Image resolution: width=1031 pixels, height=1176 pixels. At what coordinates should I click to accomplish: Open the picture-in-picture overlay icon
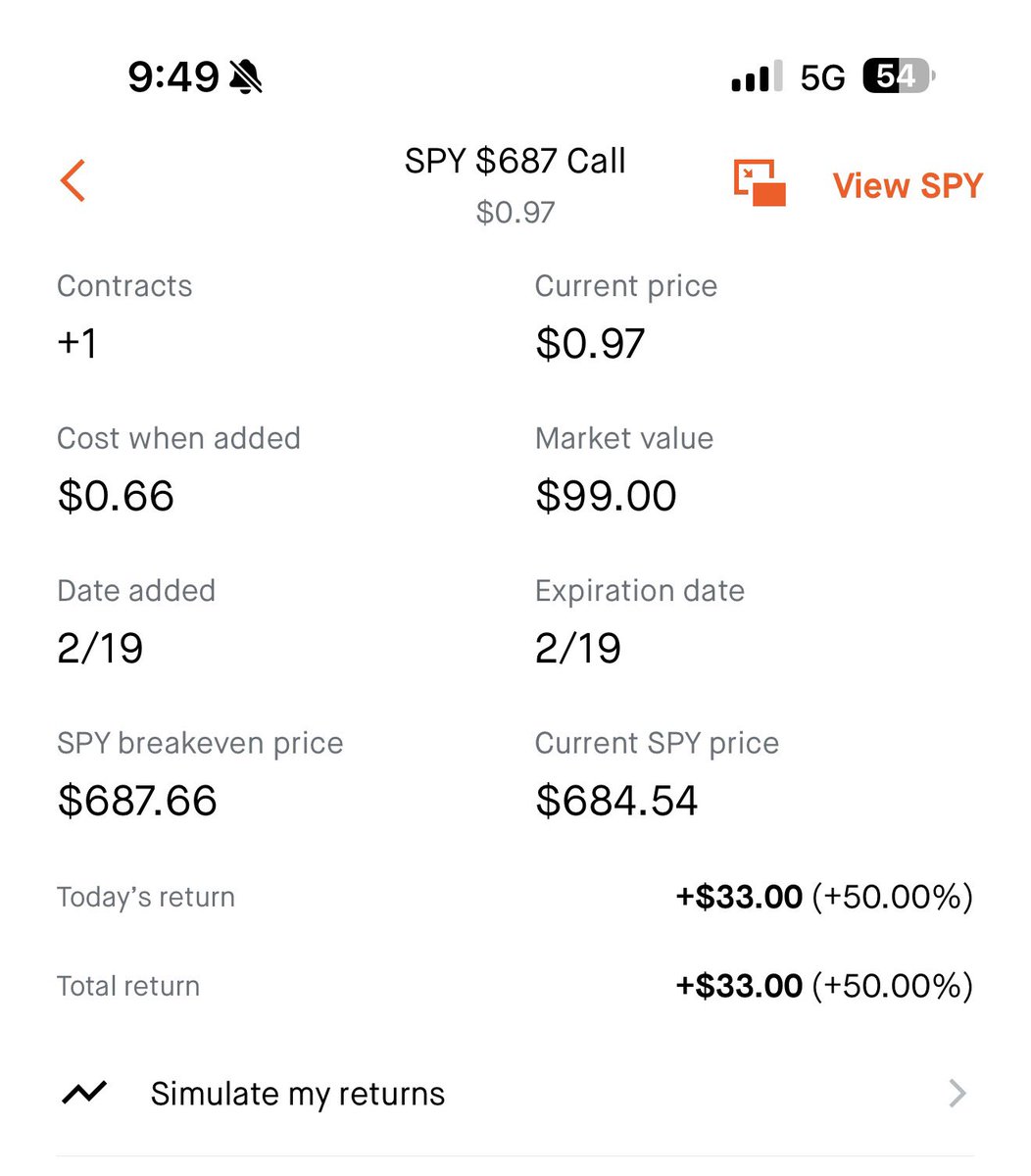tap(760, 183)
